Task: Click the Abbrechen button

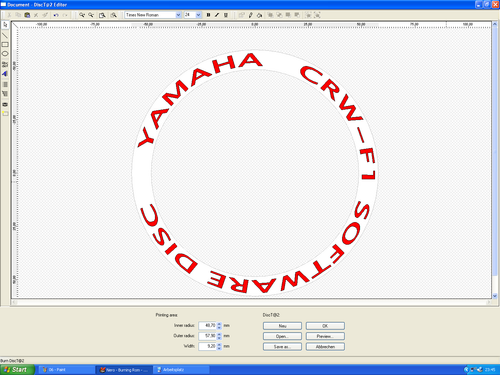Action: pos(325,347)
